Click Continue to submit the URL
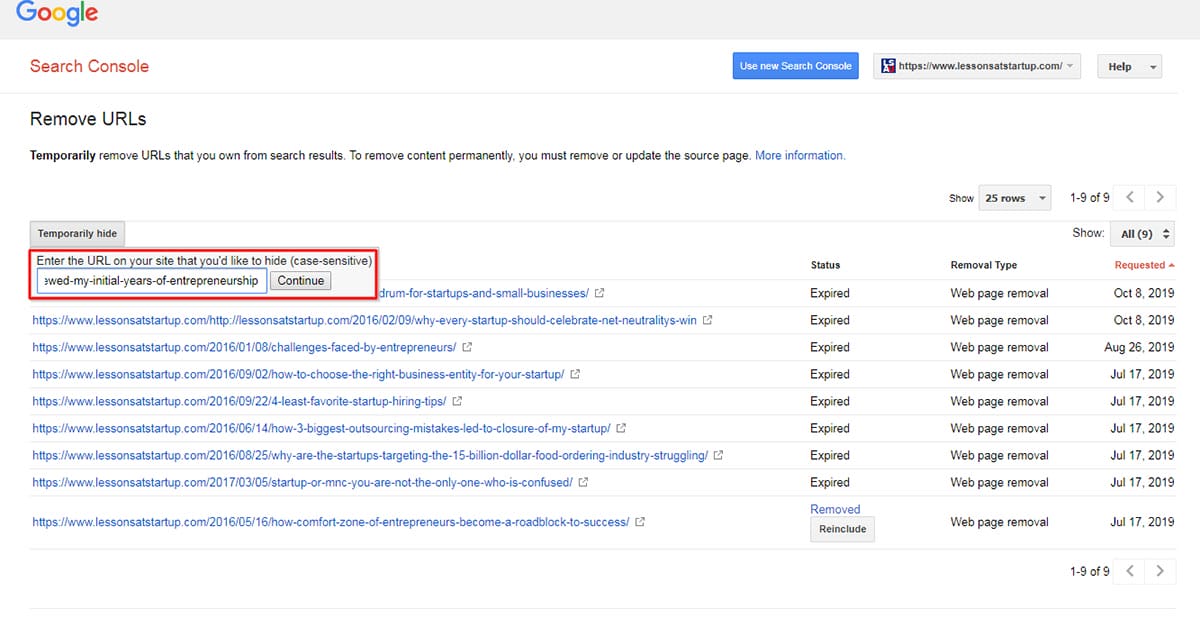This screenshot has width=1200, height=618. 301,281
